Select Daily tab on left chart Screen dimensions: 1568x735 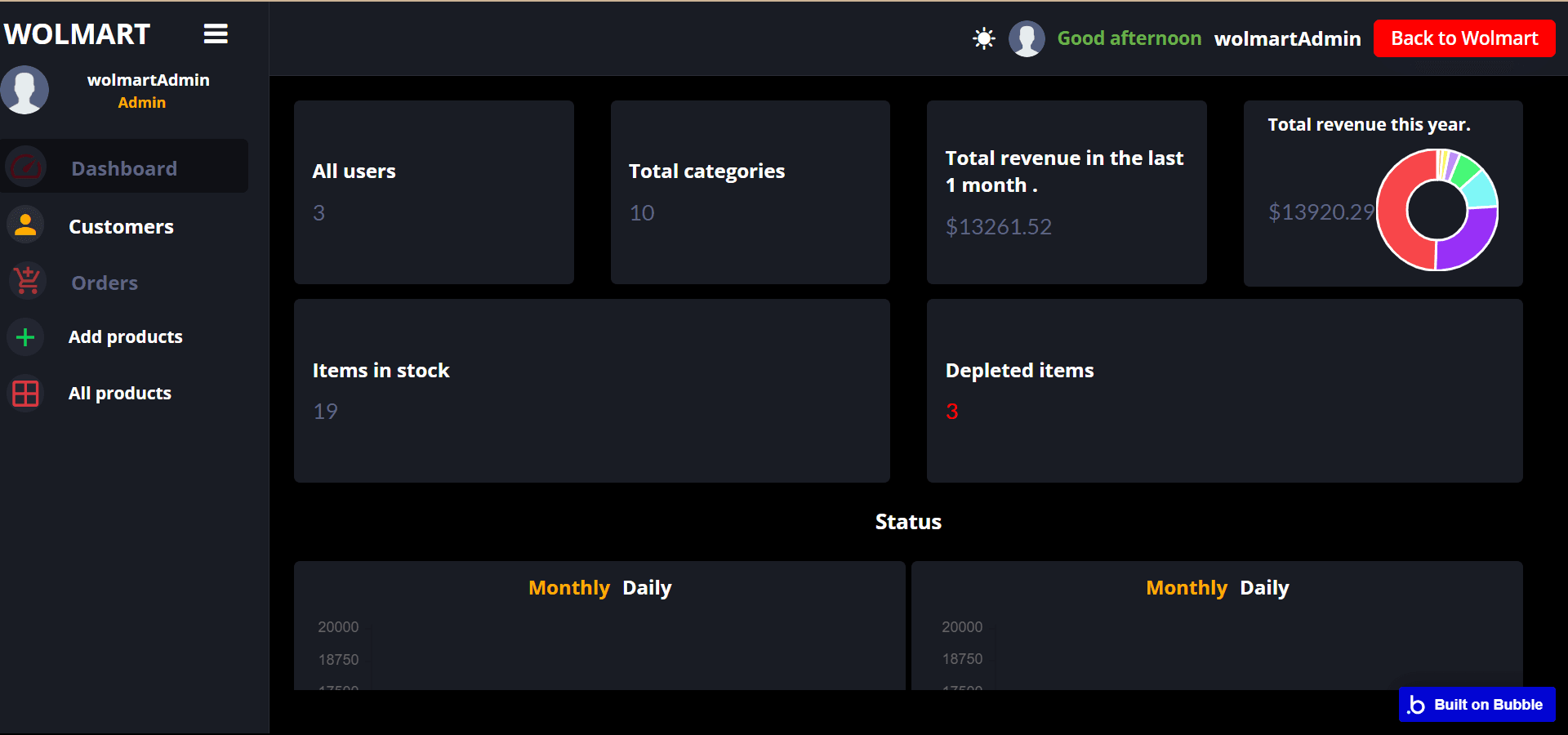[x=647, y=588]
